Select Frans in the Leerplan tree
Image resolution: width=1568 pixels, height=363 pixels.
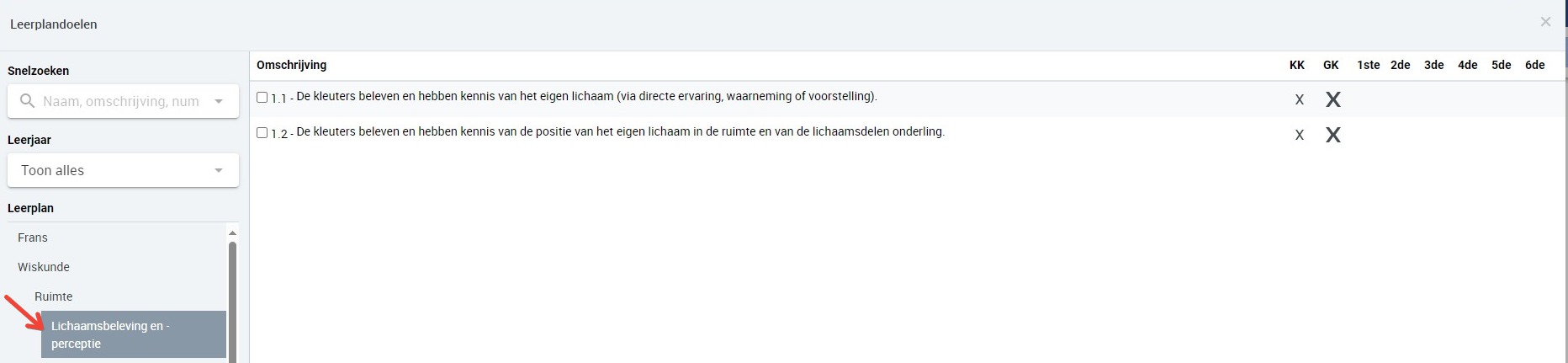click(x=33, y=238)
